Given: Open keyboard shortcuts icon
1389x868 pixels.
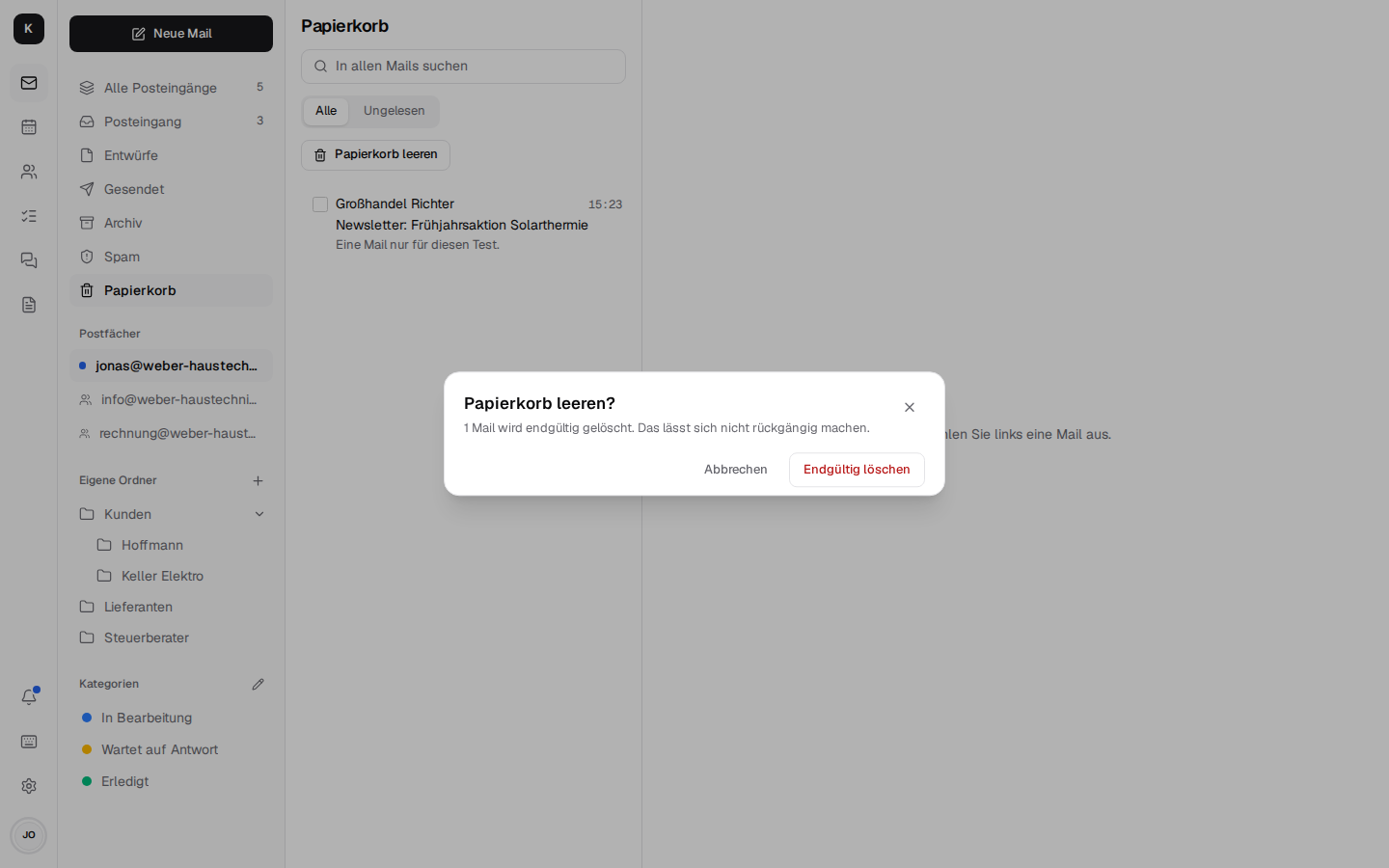Looking at the screenshot, I should [x=29, y=742].
